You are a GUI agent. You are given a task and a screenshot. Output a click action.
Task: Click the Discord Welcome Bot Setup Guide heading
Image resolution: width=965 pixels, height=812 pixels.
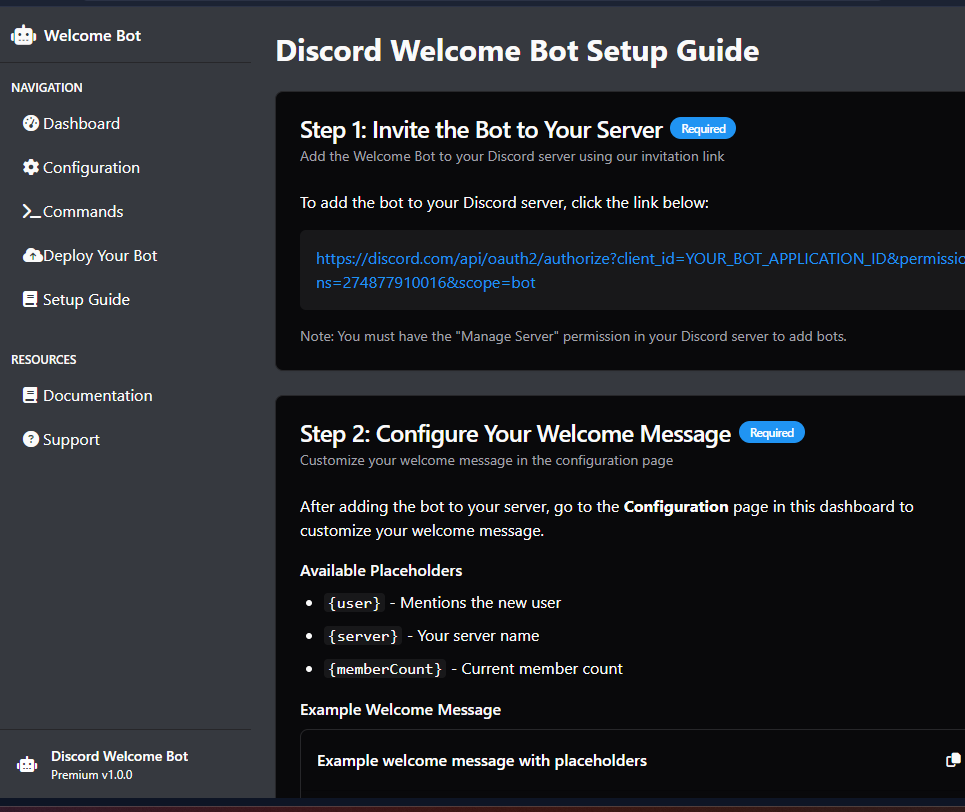click(x=517, y=50)
